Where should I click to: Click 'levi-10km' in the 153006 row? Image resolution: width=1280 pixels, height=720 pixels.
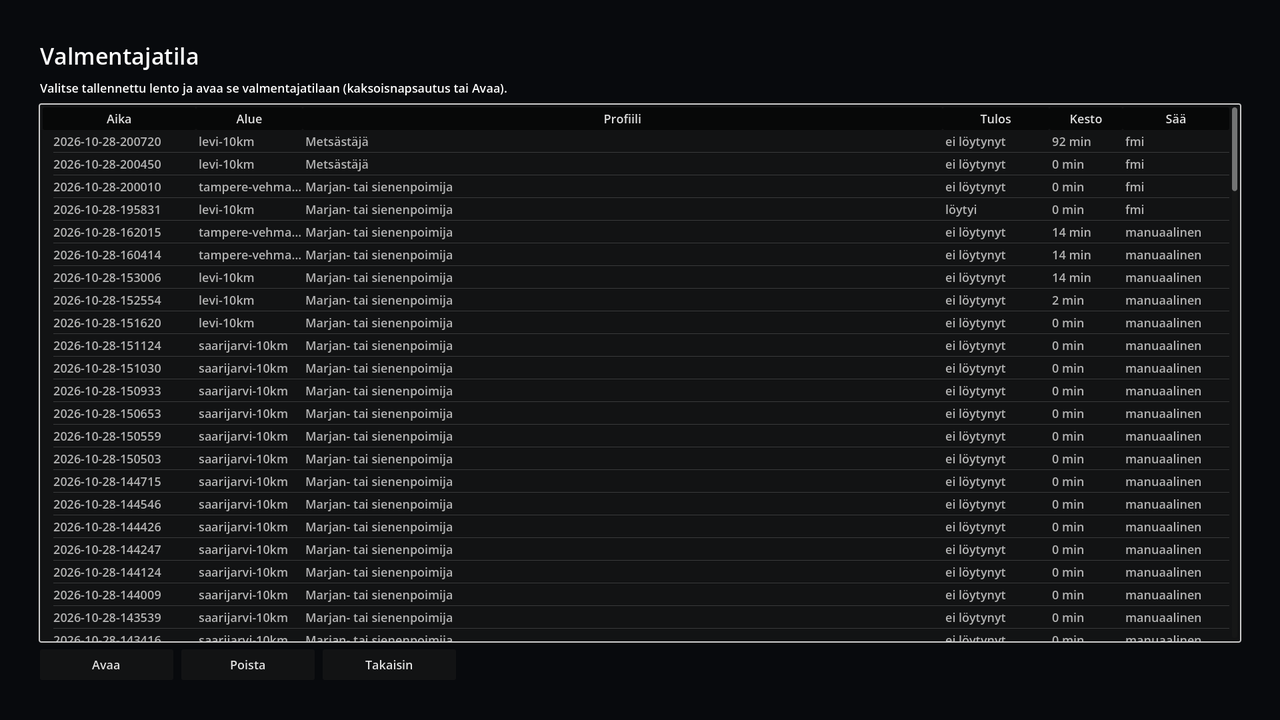click(x=226, y=278)
